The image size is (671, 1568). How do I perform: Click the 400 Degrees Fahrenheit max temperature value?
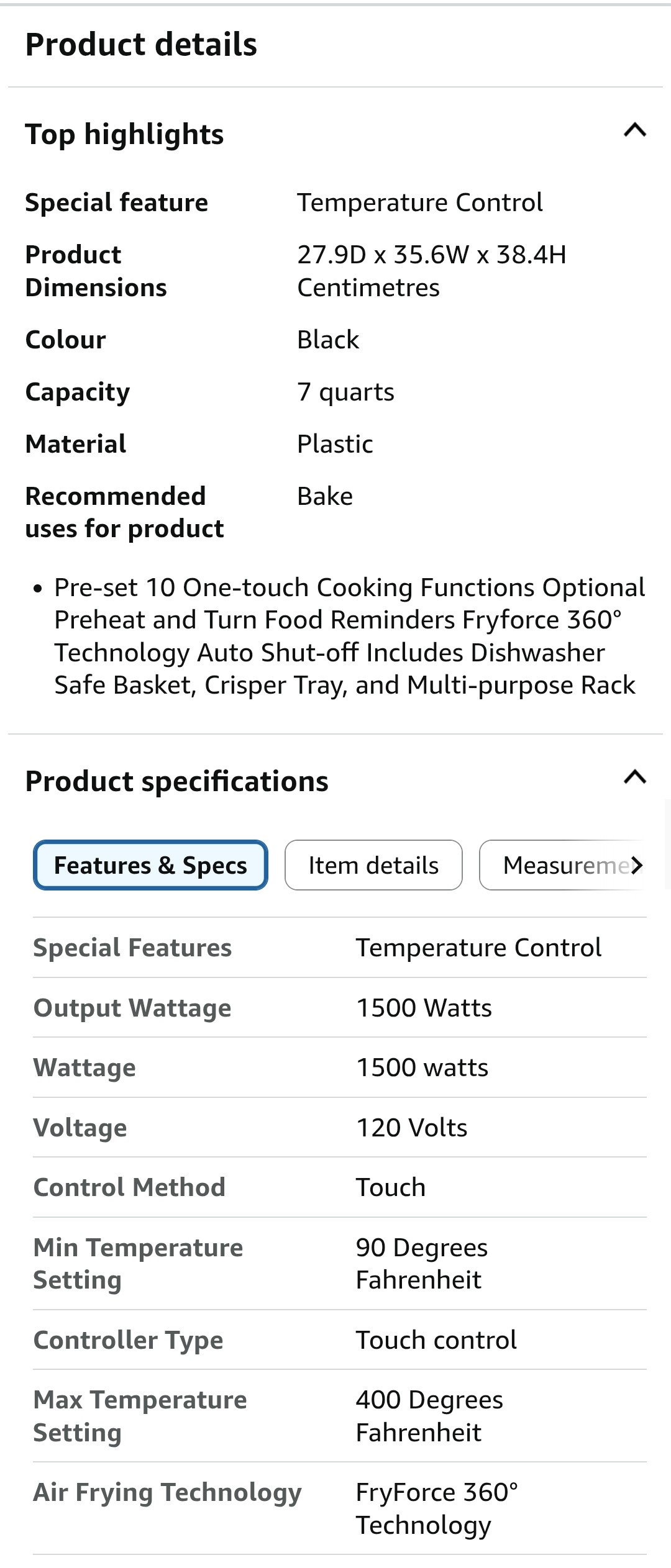coord(429,1416)
